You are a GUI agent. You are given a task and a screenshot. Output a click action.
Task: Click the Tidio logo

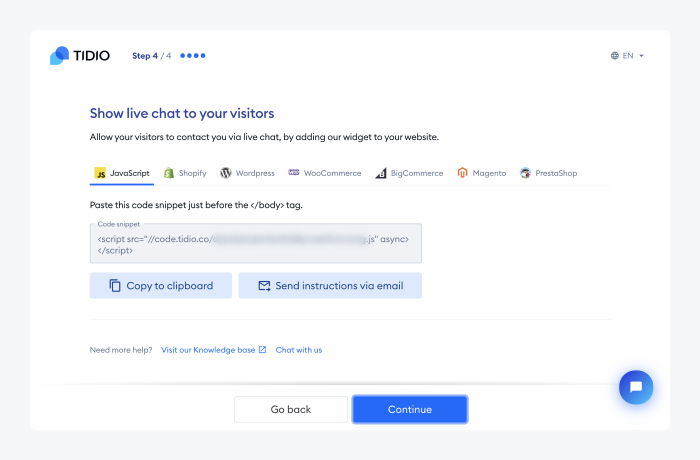tap(79, 55)
